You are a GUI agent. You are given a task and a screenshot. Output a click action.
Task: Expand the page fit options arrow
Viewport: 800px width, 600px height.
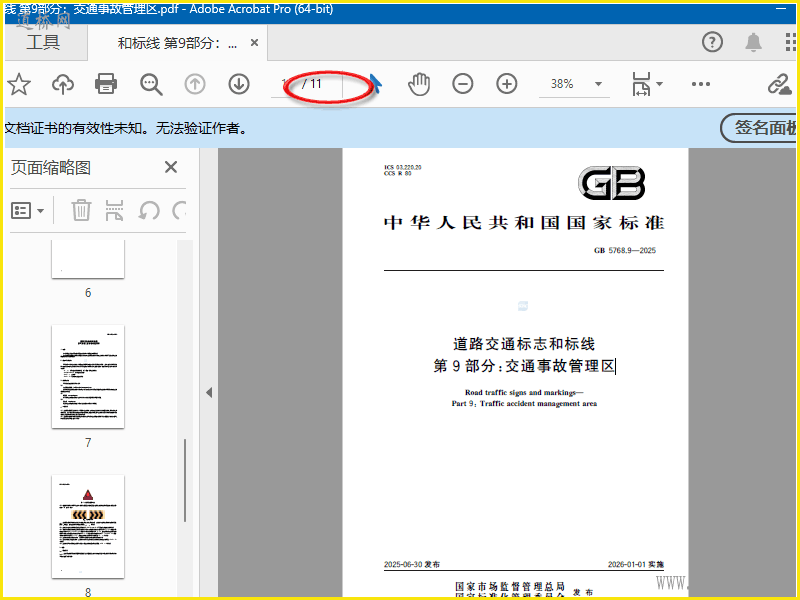coord(659,84)
